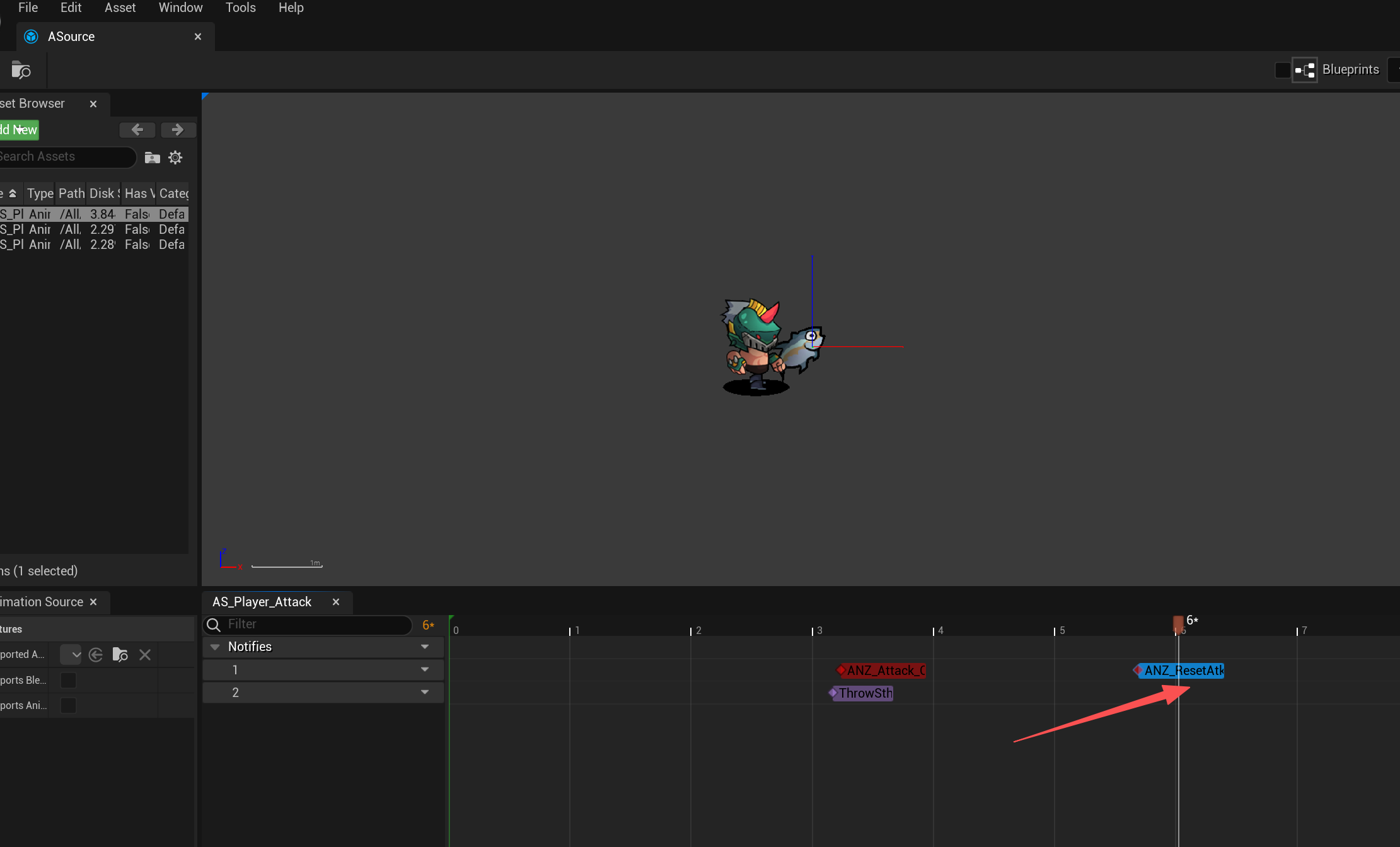Browse to Imported Asset in Content Browser
The height and width of the screenshot is (847, 1400).
click(x=120, y=655)
